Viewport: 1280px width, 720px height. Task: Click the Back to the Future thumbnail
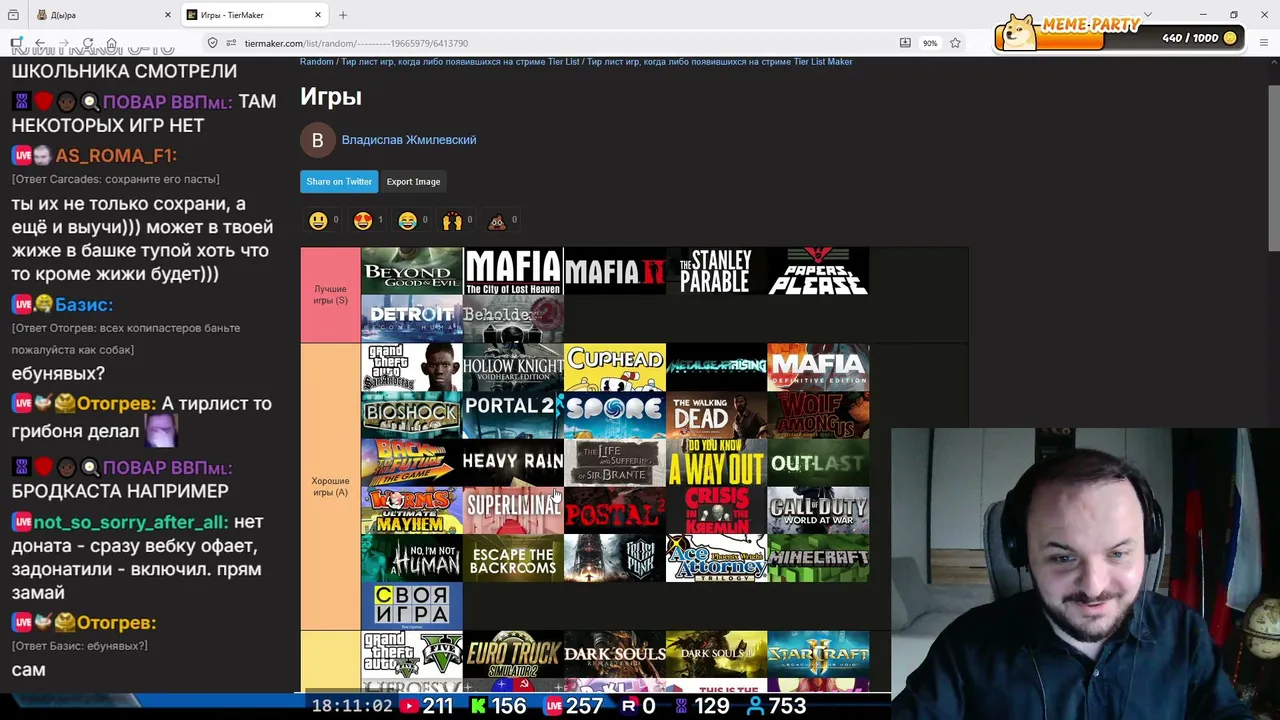412,463
